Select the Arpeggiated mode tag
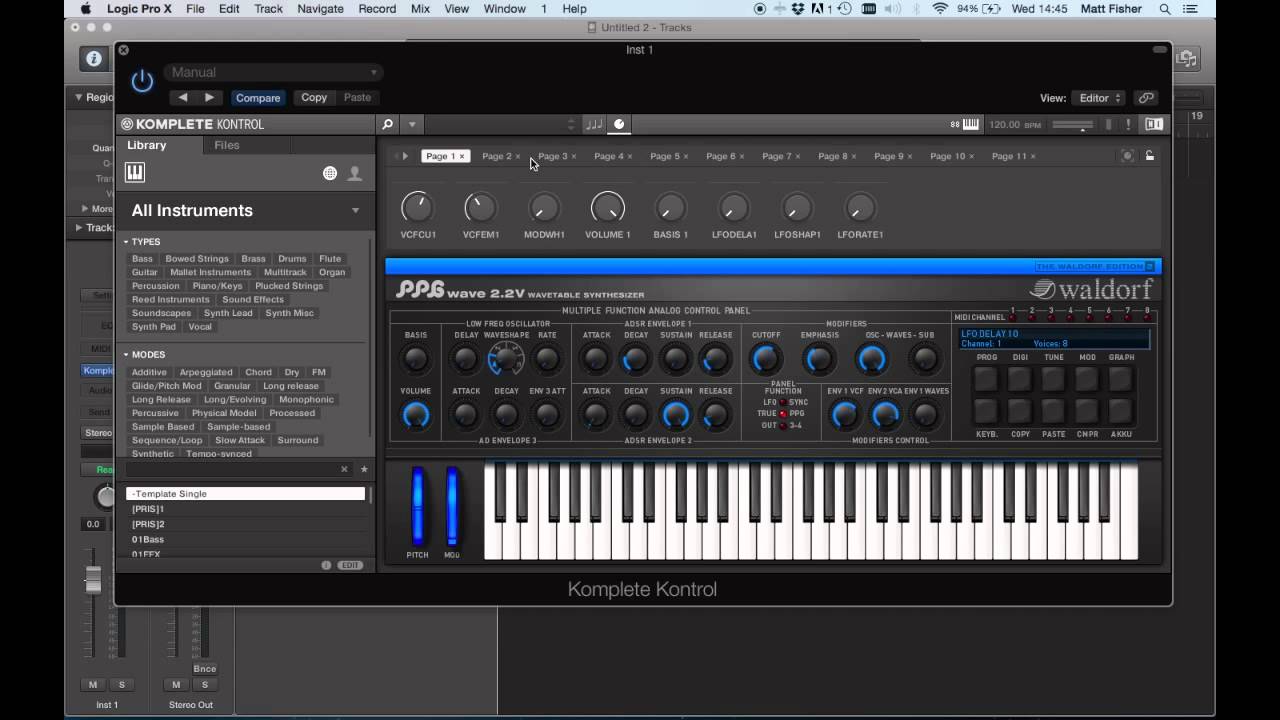The image size is (1280, 720). coord(206,372)
